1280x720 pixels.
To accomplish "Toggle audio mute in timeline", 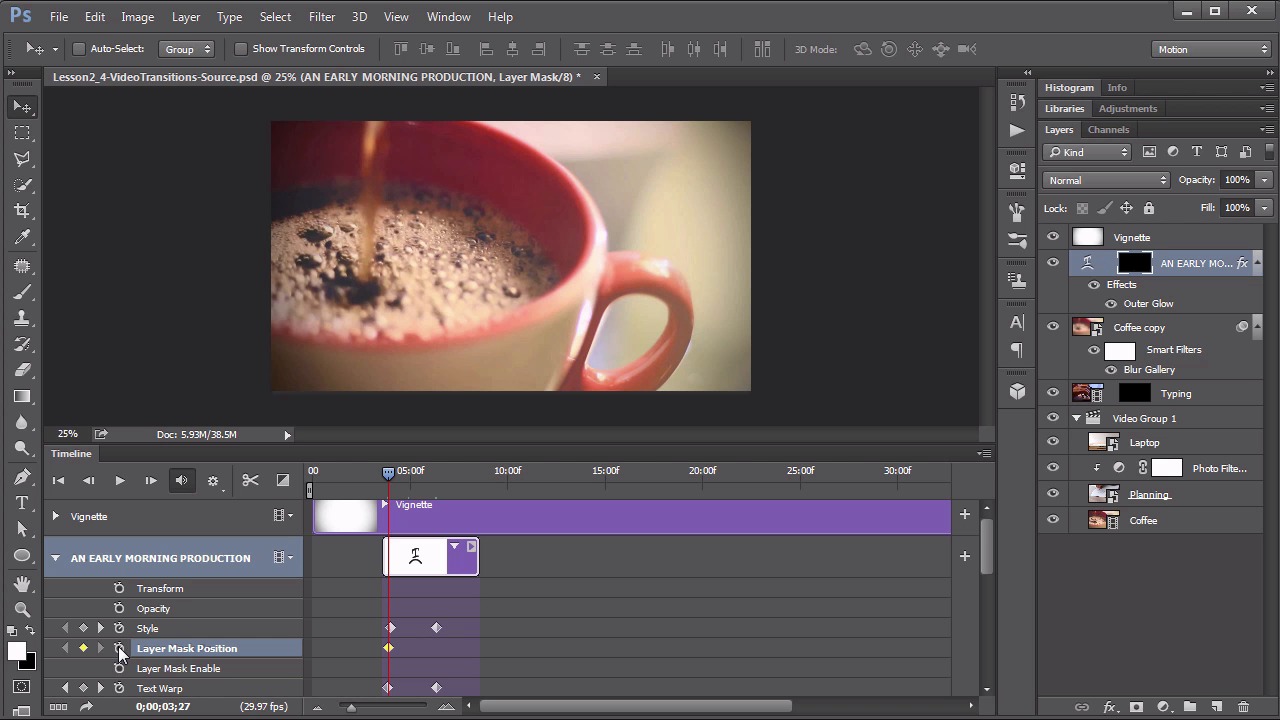I will [181, 481].
